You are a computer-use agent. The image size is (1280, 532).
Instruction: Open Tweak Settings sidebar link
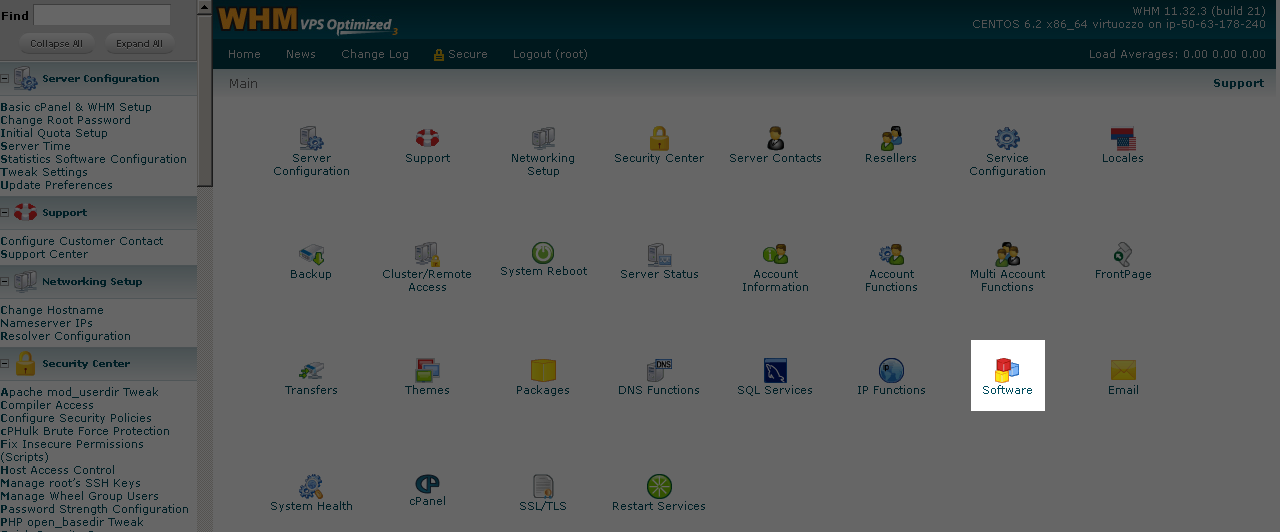(x=44, y=172)
